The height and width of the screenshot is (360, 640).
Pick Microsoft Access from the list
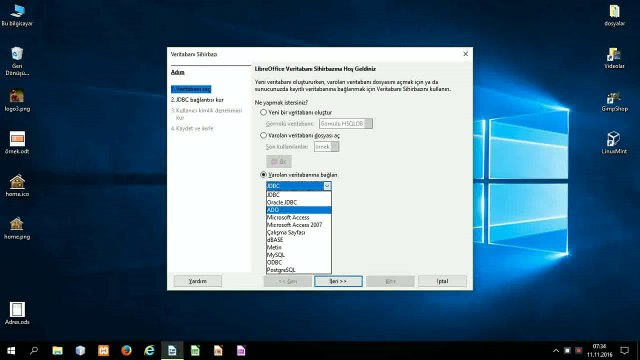click(x=298, y=218)
